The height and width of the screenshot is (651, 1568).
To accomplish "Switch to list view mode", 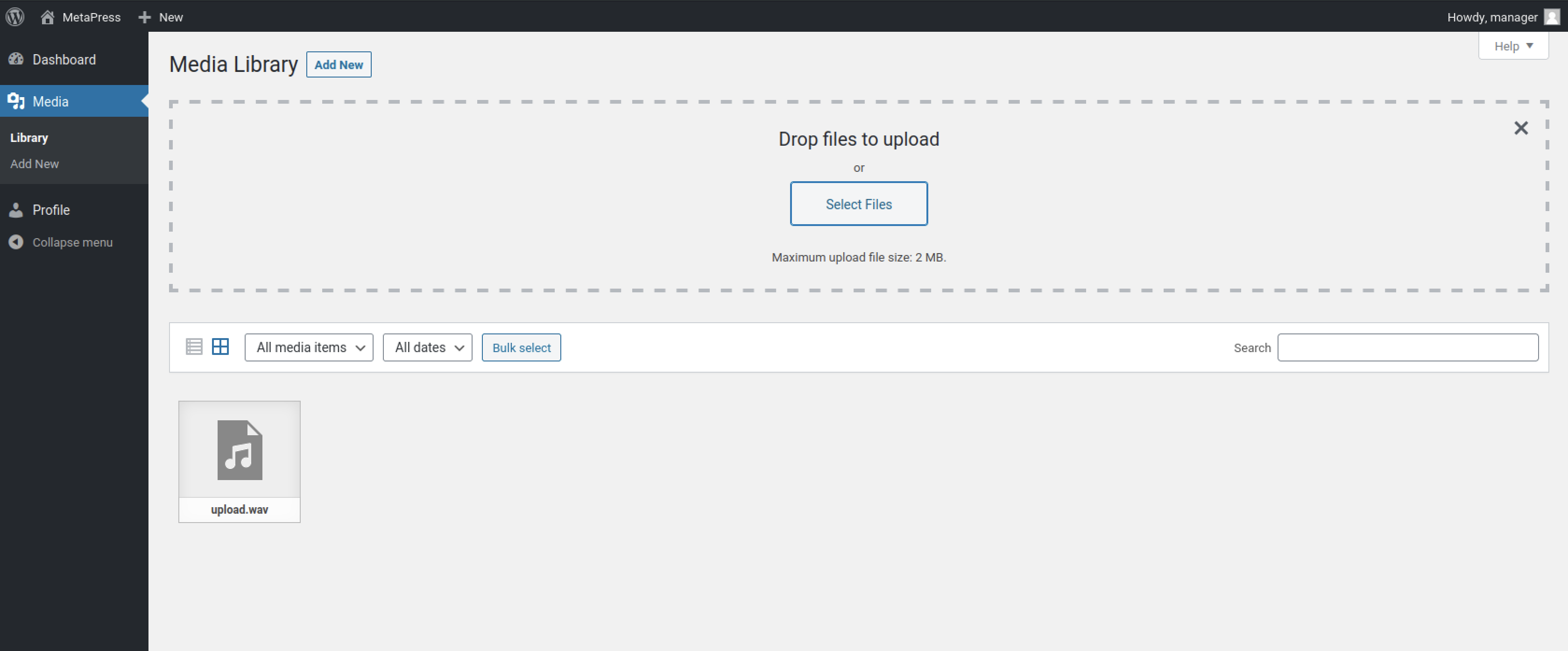I will (194, 347).
